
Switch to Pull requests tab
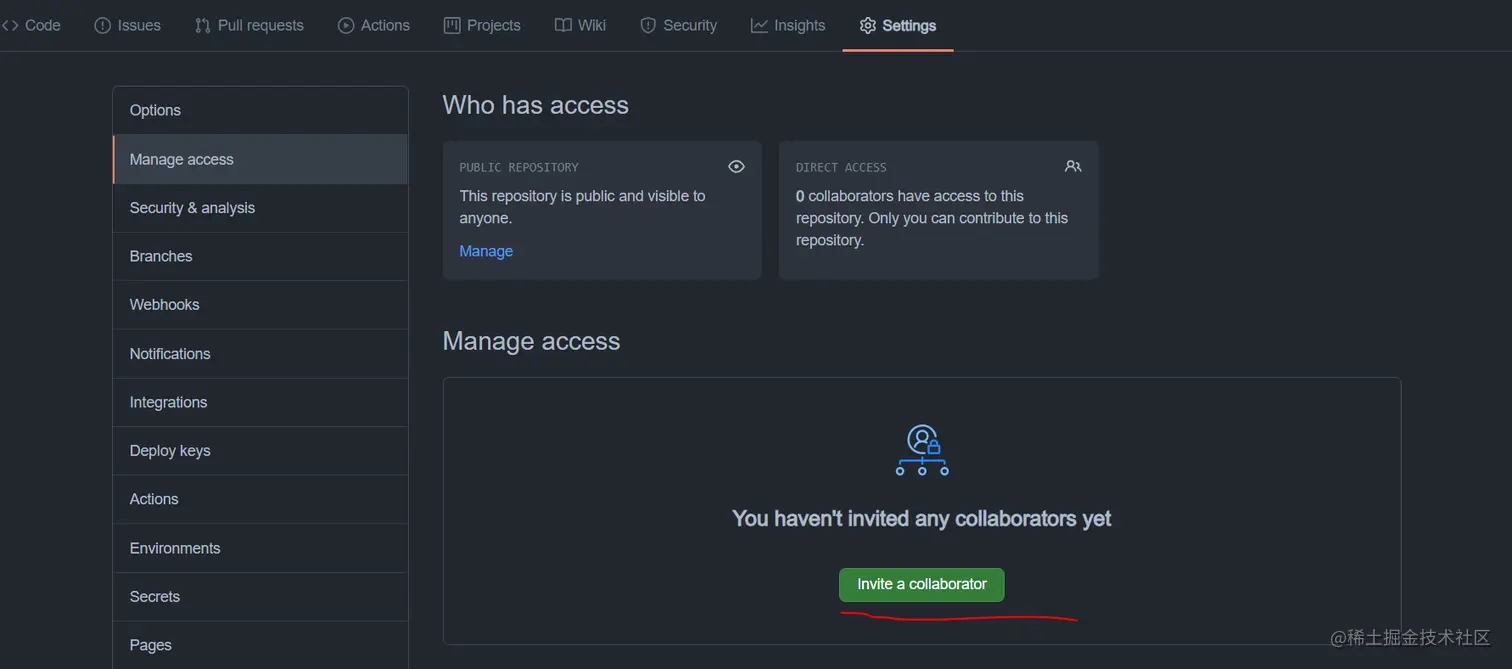coord(249,25)
